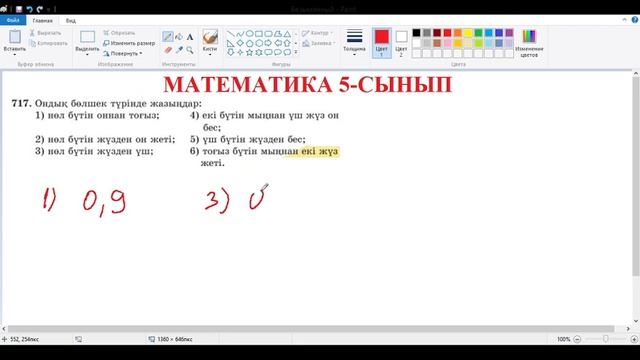Pick the Down arrow shape

(x=231, y=53)
